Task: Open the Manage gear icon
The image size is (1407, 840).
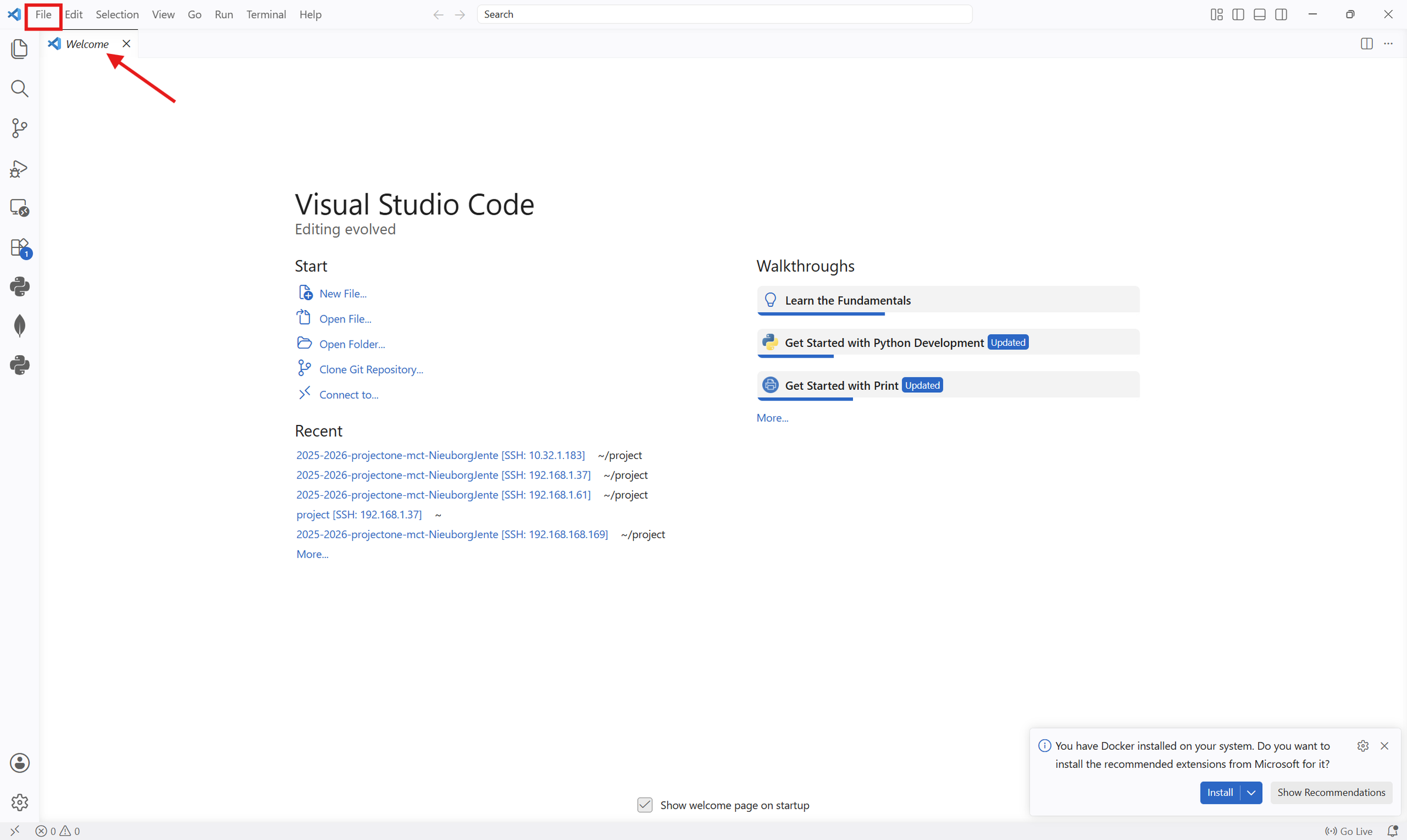Action: click(x=19, y=802)
